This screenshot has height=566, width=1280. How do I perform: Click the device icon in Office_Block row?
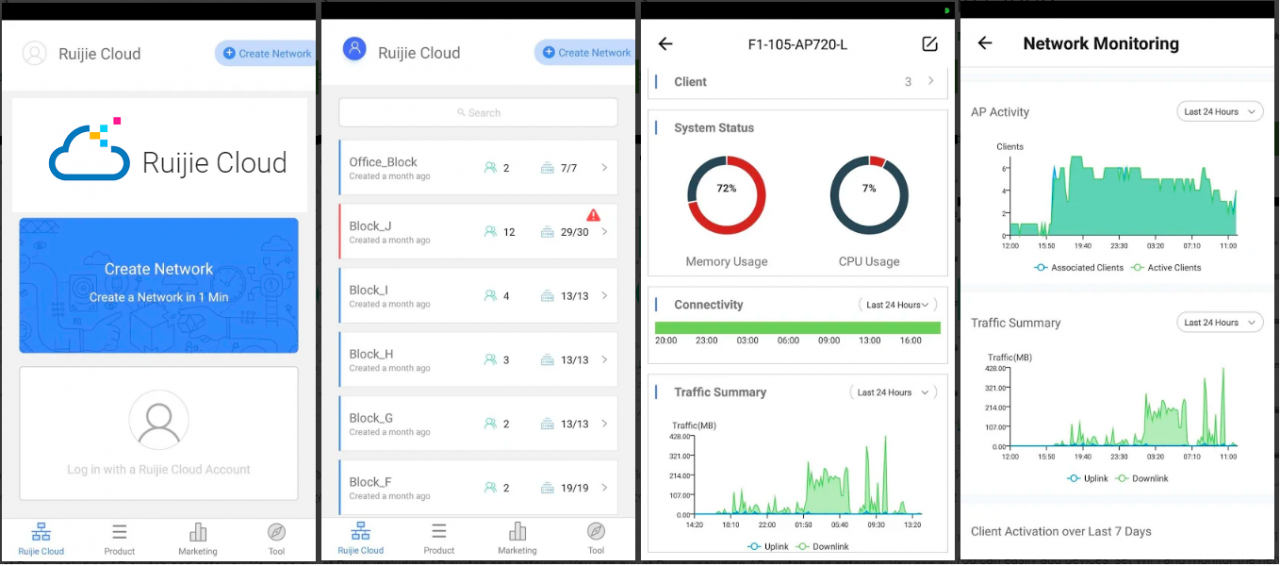[x=547, y=168]
